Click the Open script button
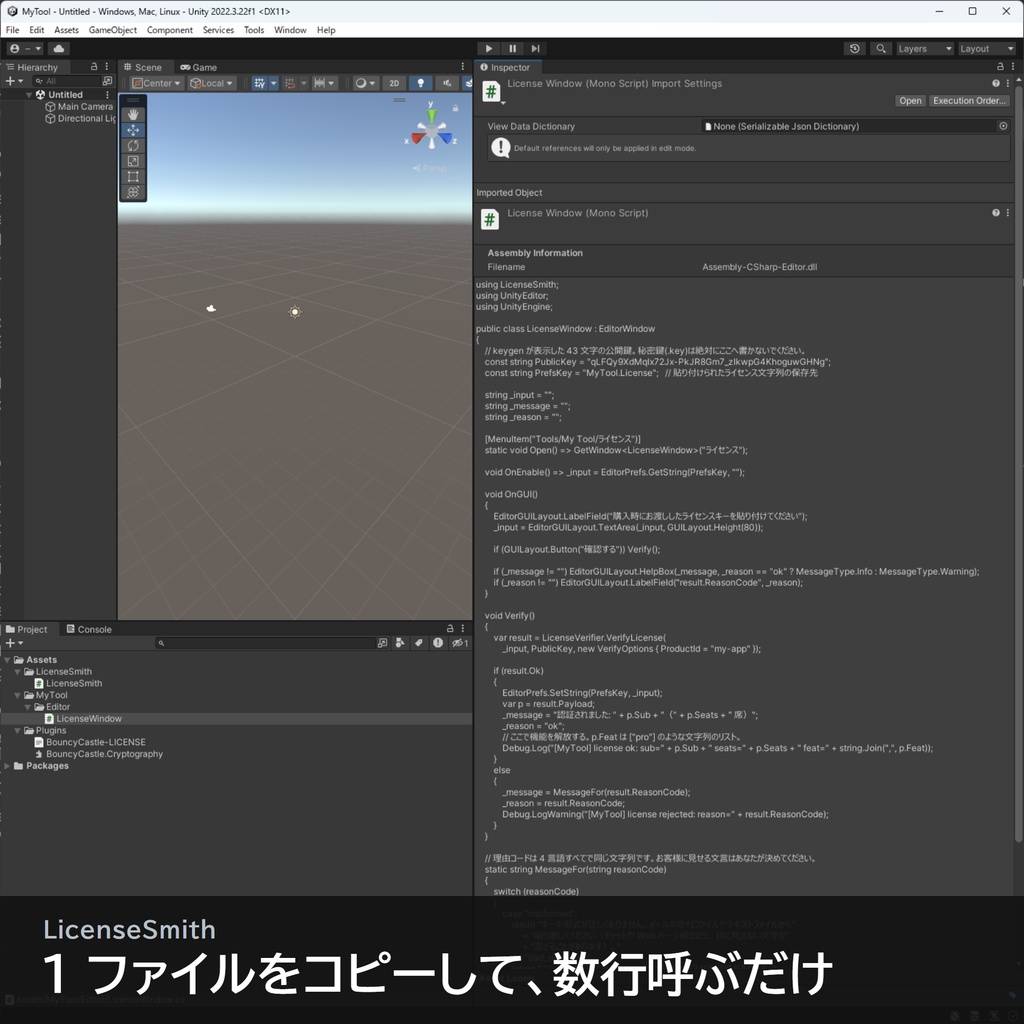1024x1024 pixels. pyautogui.click(x=910, y=101)
